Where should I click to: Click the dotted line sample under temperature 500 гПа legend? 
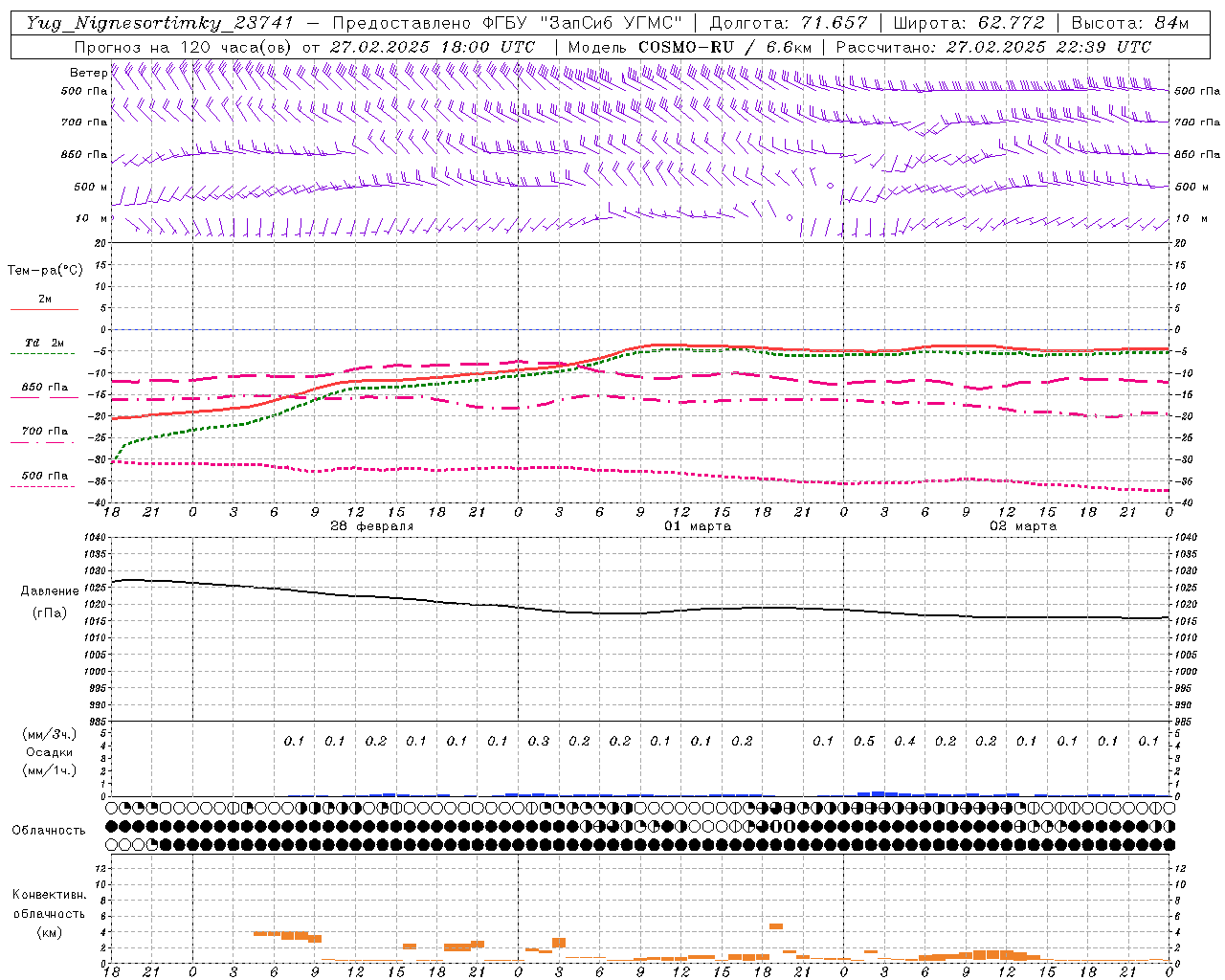pyautogui.click(x=44, y=486)
